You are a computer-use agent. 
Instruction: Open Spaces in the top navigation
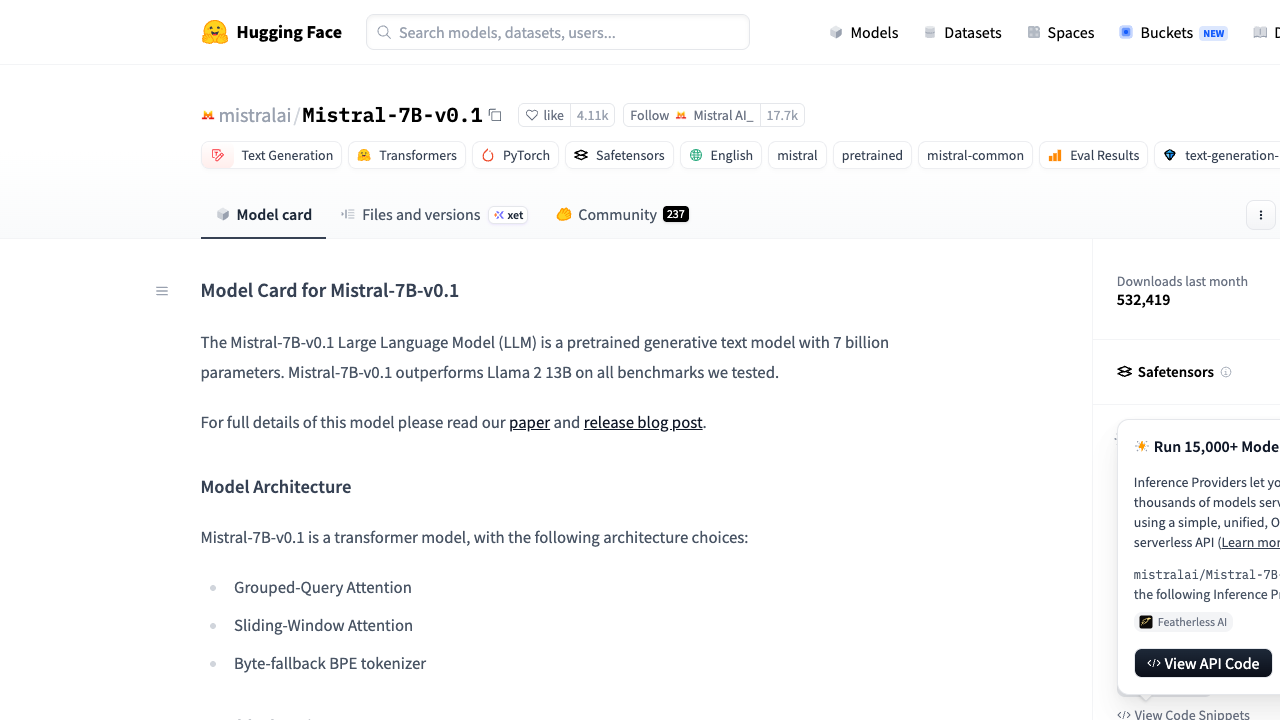point(1060,32)
